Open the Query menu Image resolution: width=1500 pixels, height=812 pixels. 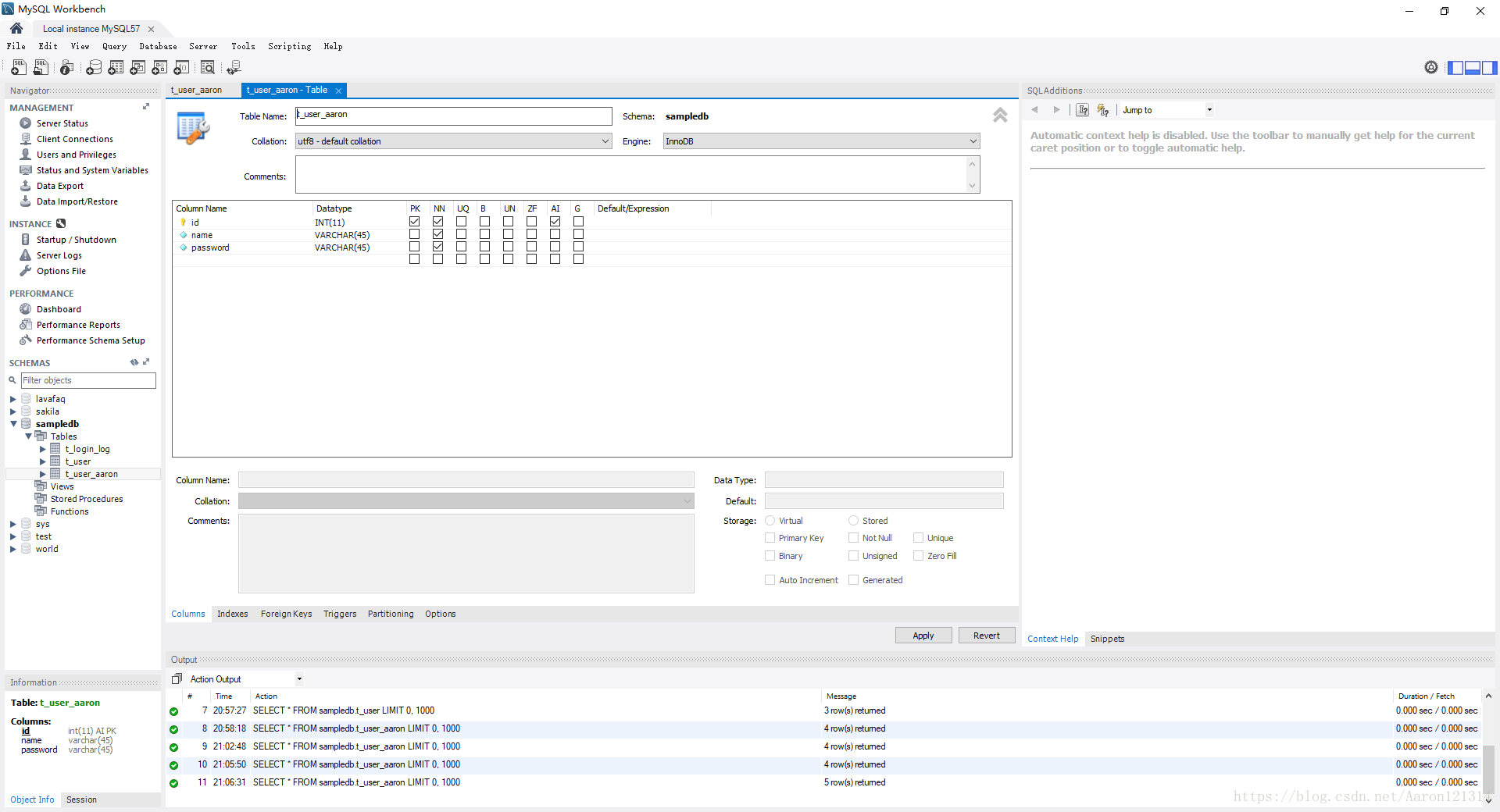click(114, 46)
